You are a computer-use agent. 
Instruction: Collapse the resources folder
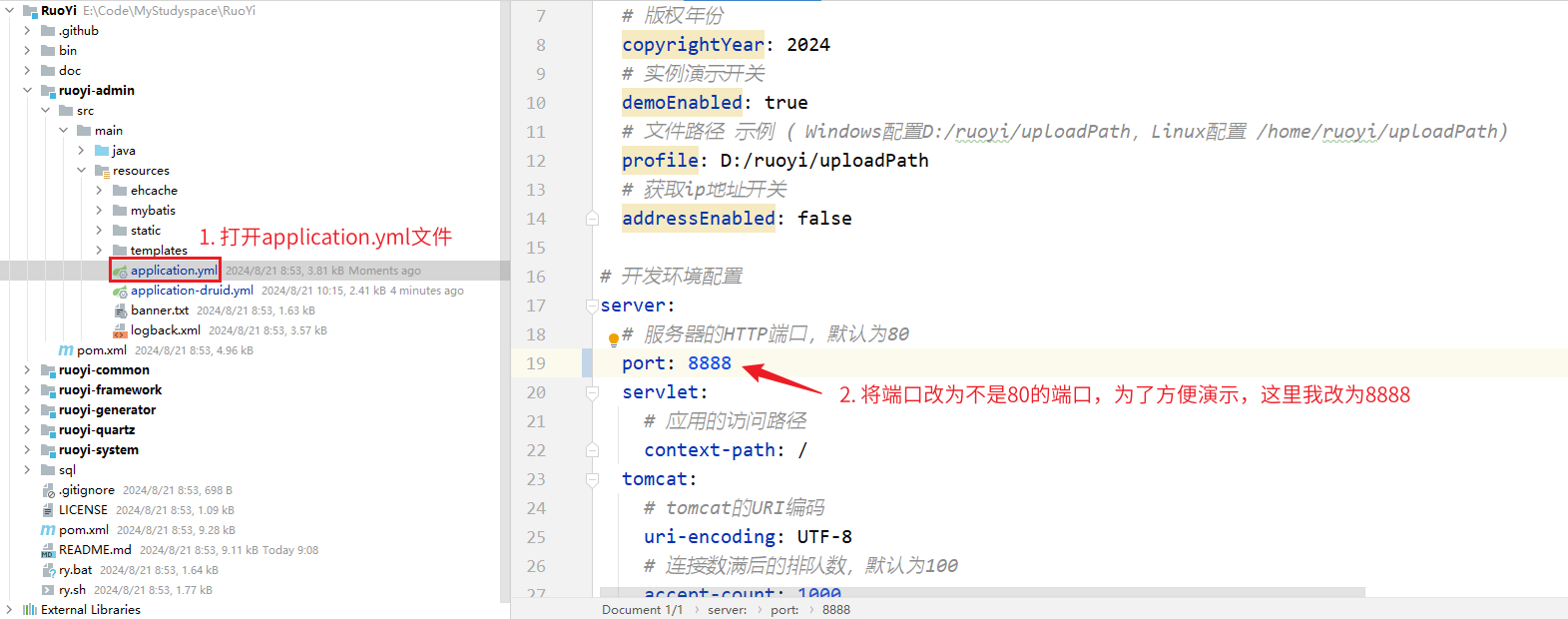(81, 171)
